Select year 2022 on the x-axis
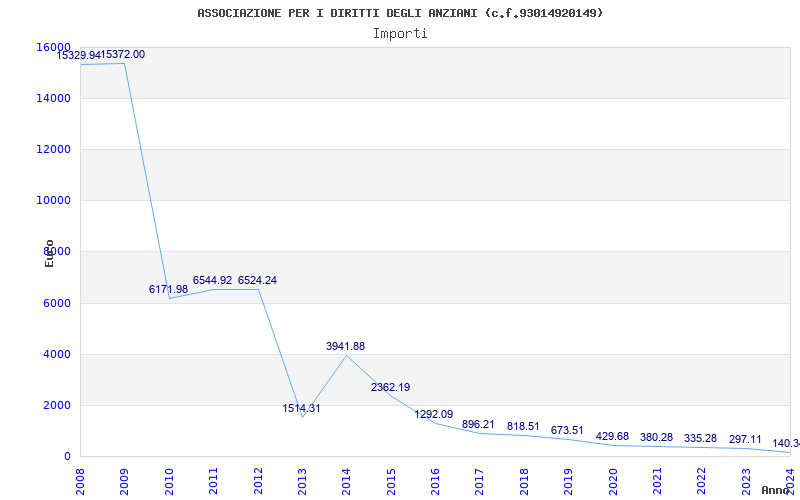 point(702,481)
